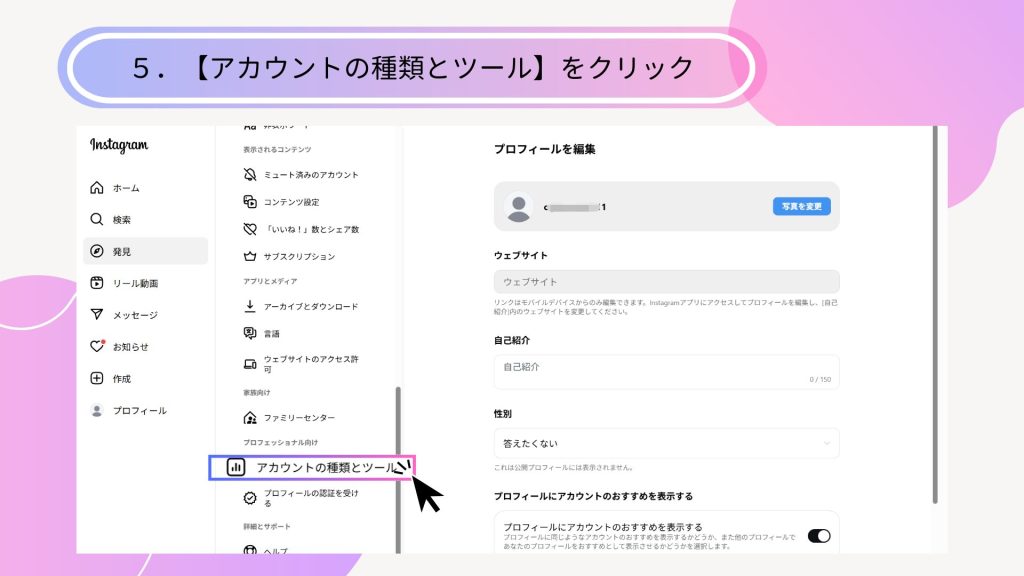The image size is (1024, 576).
Task: Open Reels video icon
Action: [97, 283]
